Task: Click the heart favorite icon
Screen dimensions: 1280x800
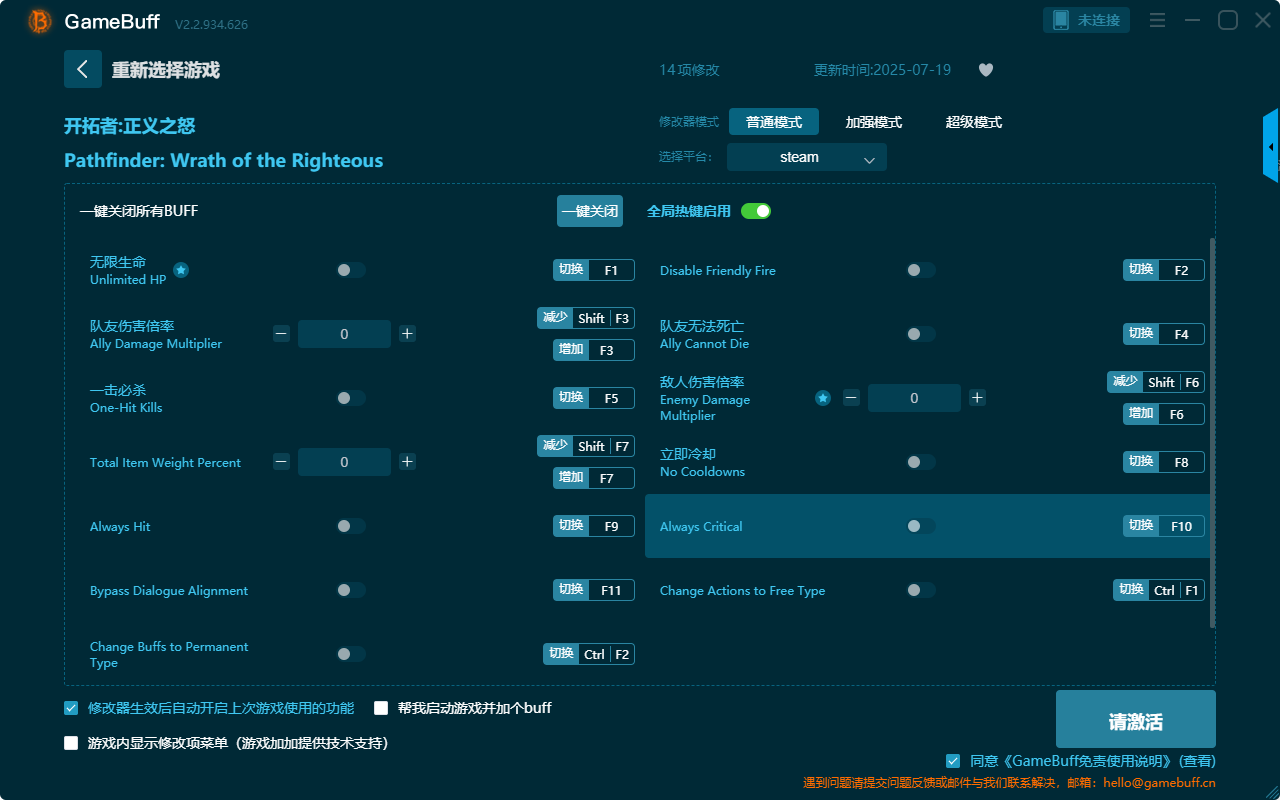Action: [x=985, y=70]
